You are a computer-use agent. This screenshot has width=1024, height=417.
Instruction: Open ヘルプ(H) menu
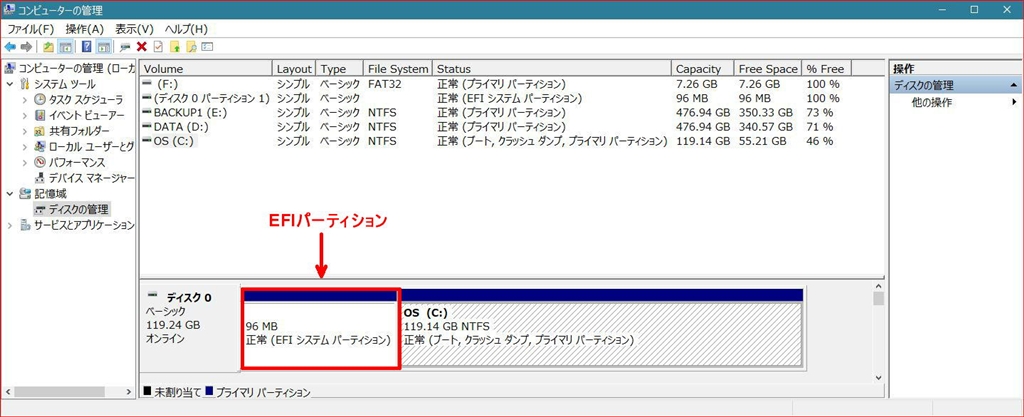(x=186, y=29)
